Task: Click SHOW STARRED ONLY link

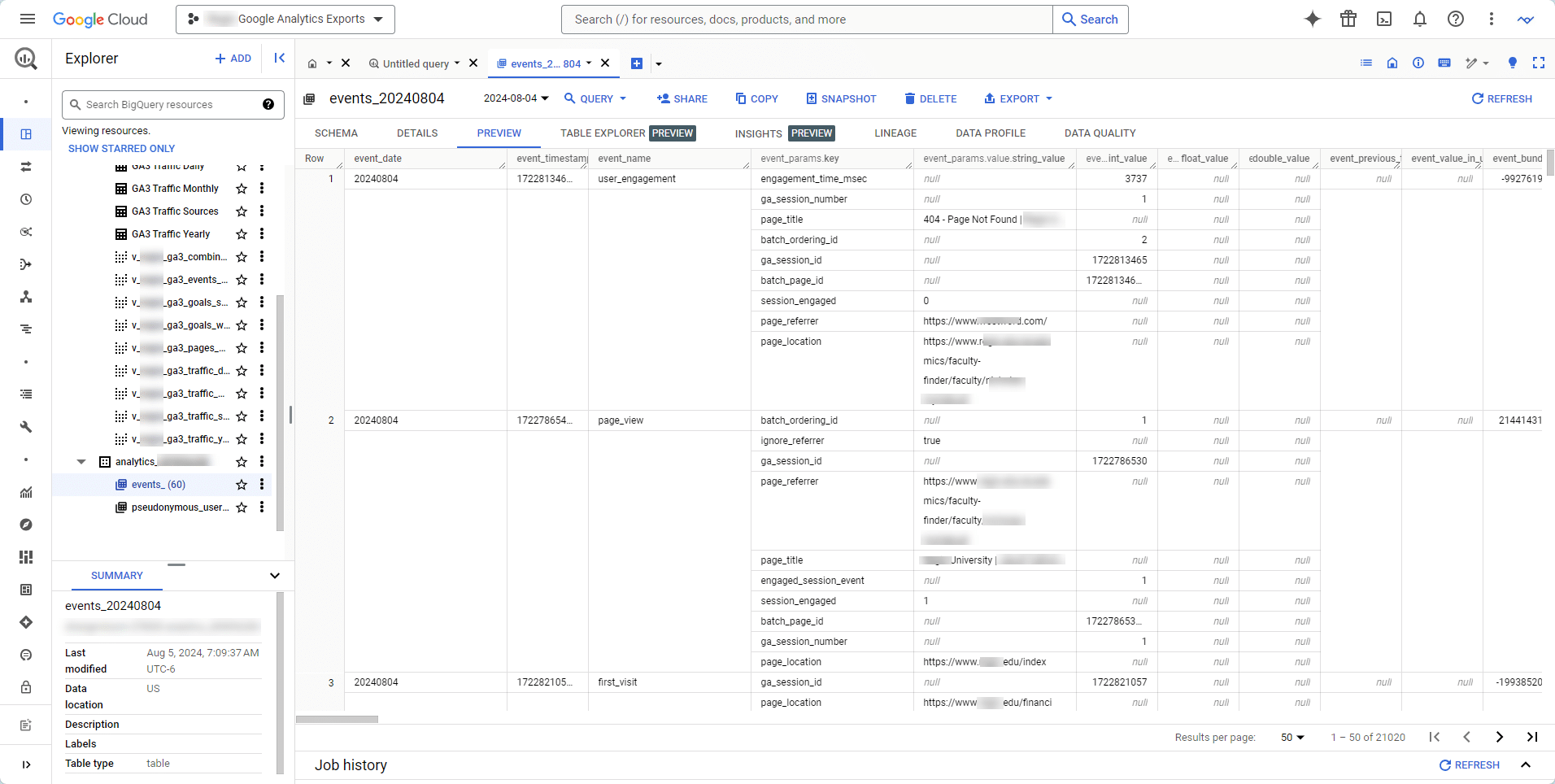Action: pos(121,148)
